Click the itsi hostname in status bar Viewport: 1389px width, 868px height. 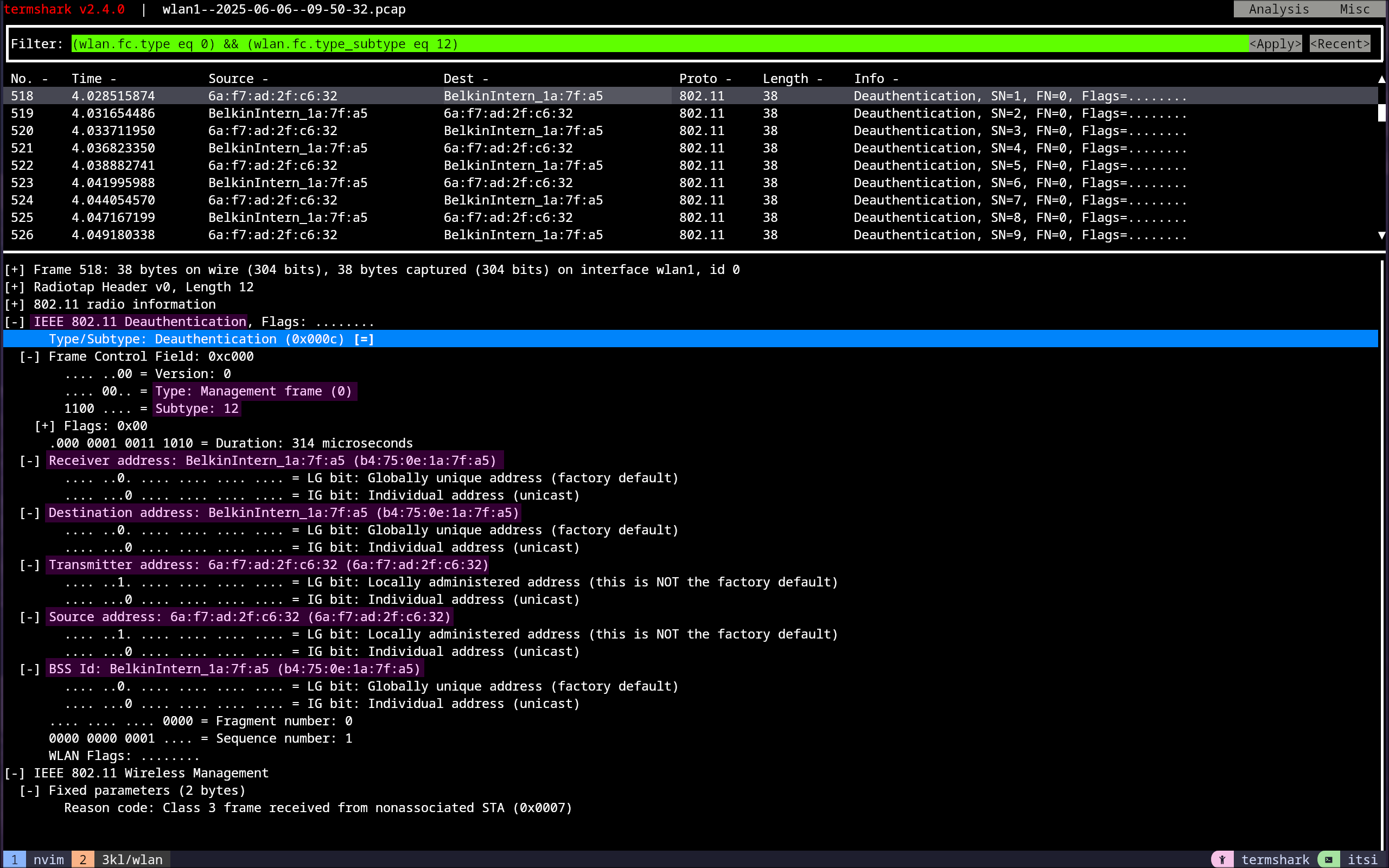tap(1362, 859)
